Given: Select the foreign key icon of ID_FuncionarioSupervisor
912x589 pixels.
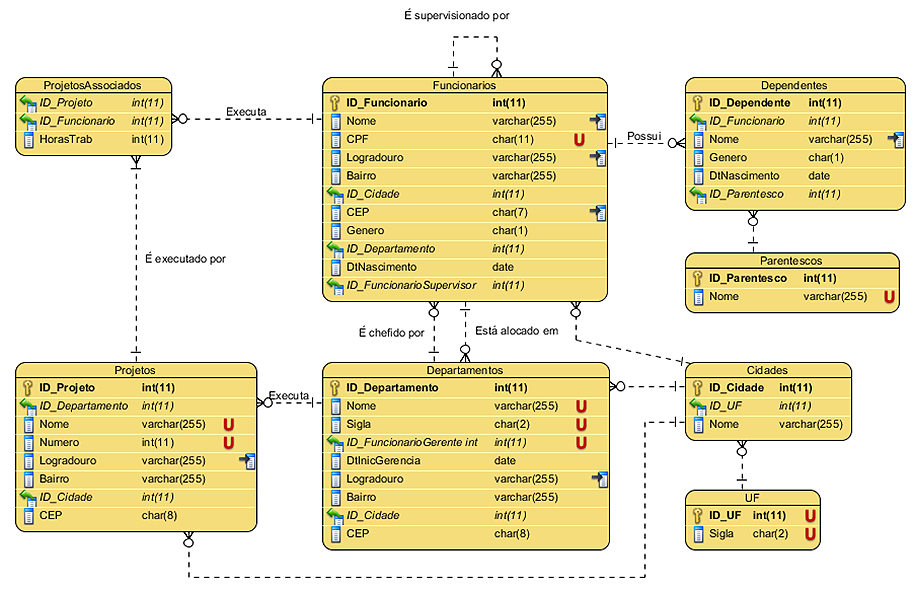Looking at the screenshot, I should click(x=335, y=286).
